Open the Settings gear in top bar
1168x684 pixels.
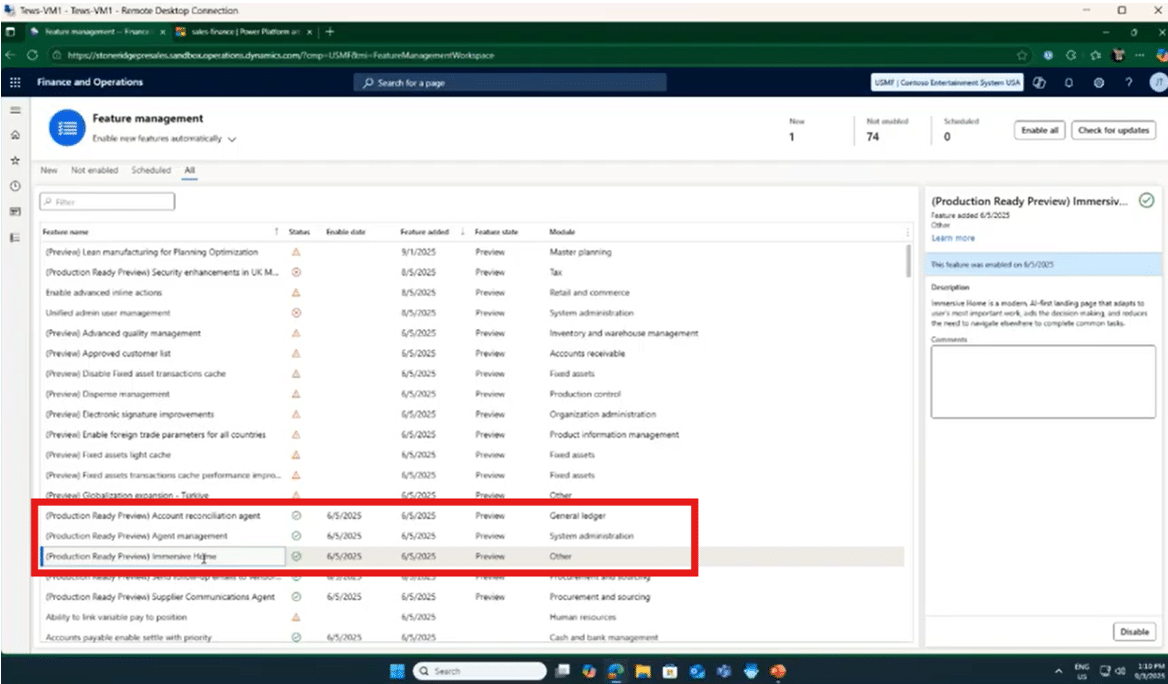click(1098, 82)
